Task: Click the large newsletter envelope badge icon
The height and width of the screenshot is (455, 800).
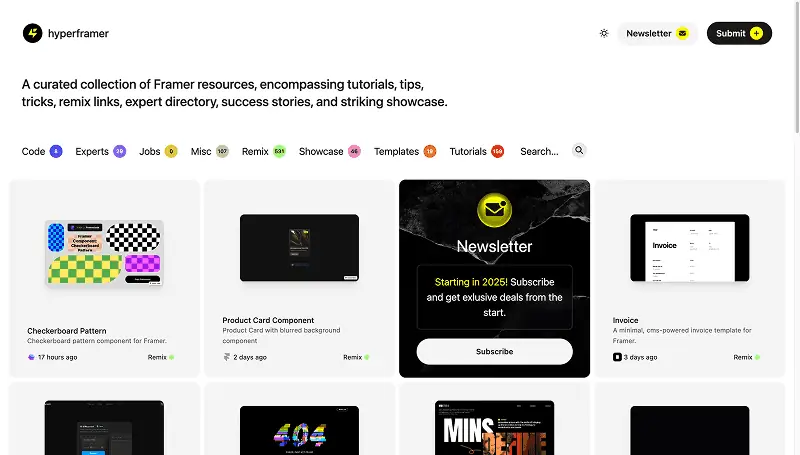Action: tap(494, 210)
